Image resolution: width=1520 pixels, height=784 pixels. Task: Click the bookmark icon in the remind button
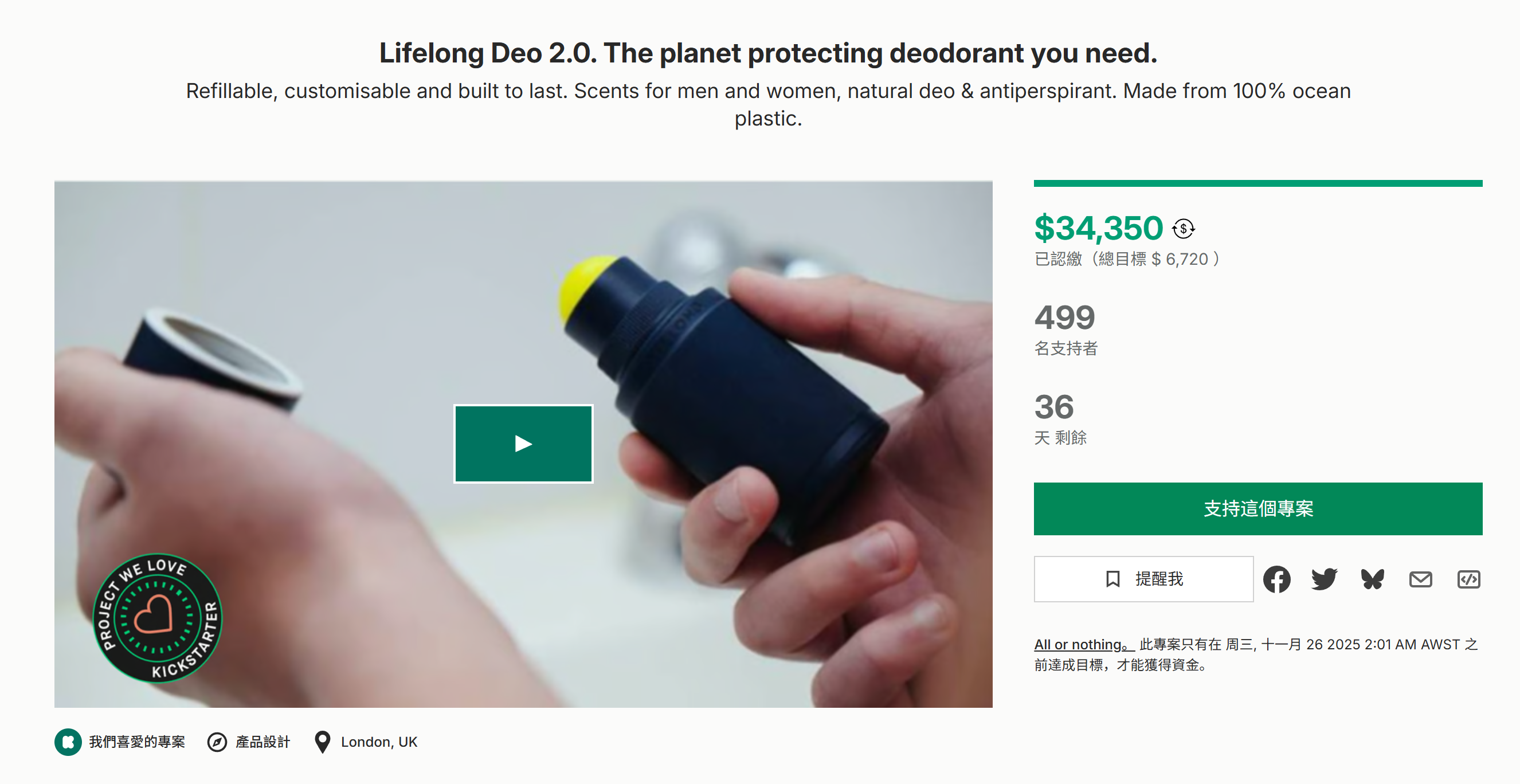click(x=1112, y=579)
